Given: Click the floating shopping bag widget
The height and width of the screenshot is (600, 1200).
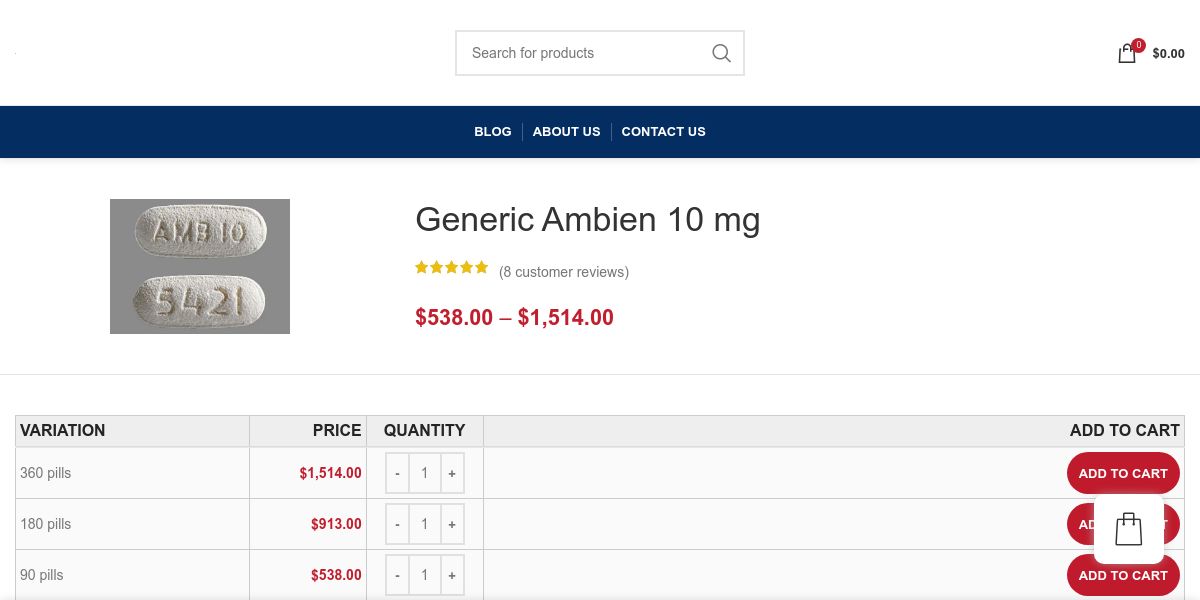Looking at the screenshot, I should pos(1129,529).
